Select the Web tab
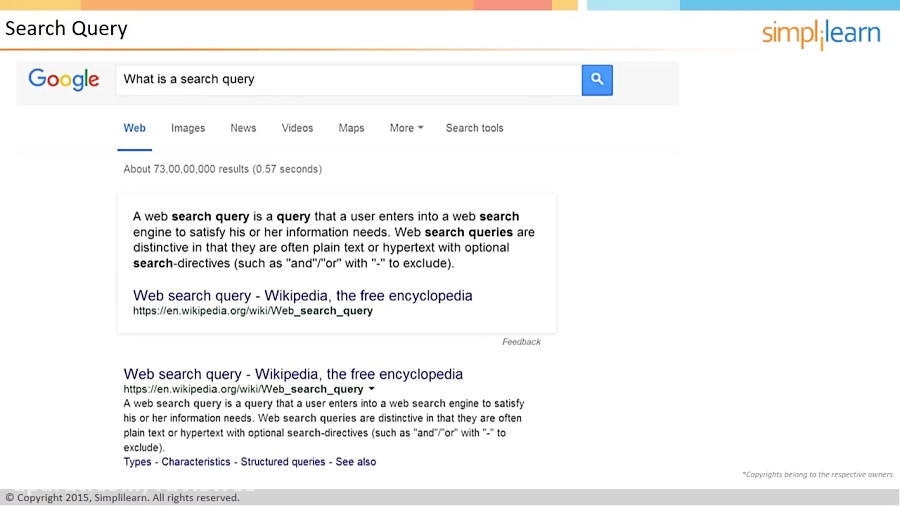The image size is (900, 506). (134, 128)
